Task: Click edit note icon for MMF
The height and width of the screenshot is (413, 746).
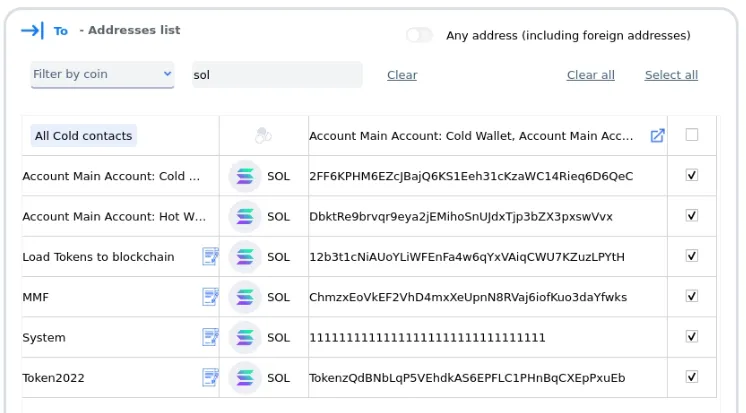Action: coord(210,297)
